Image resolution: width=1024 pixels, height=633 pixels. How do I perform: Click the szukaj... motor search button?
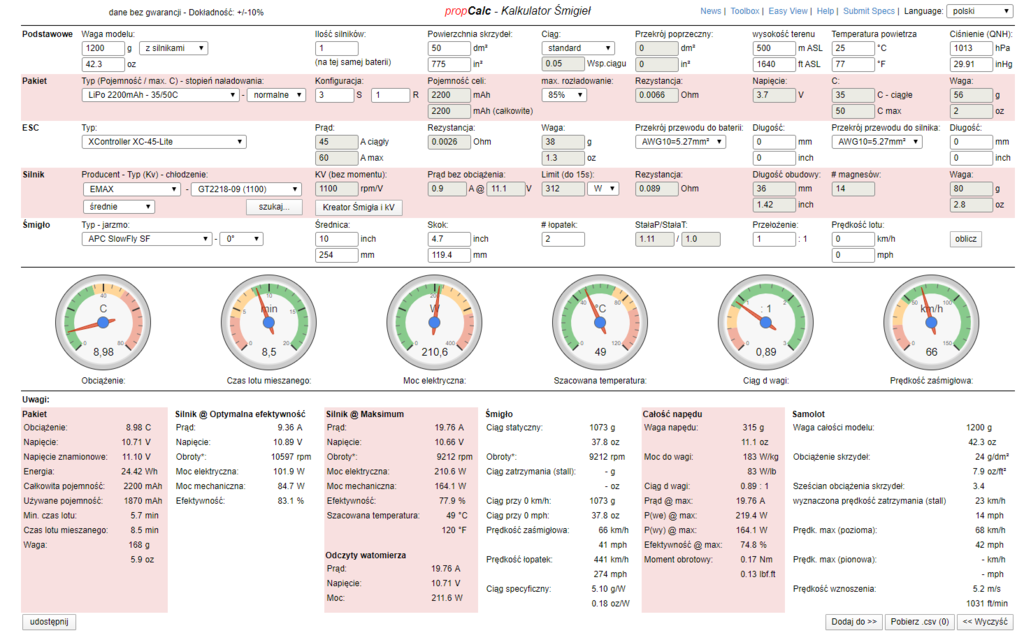[x=273, y=207]
